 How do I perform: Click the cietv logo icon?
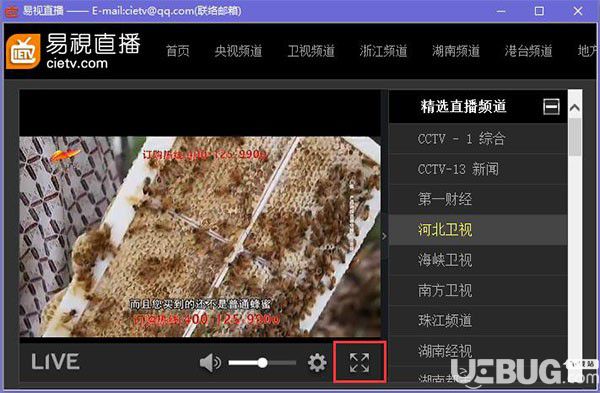click(x=23, y=51)
